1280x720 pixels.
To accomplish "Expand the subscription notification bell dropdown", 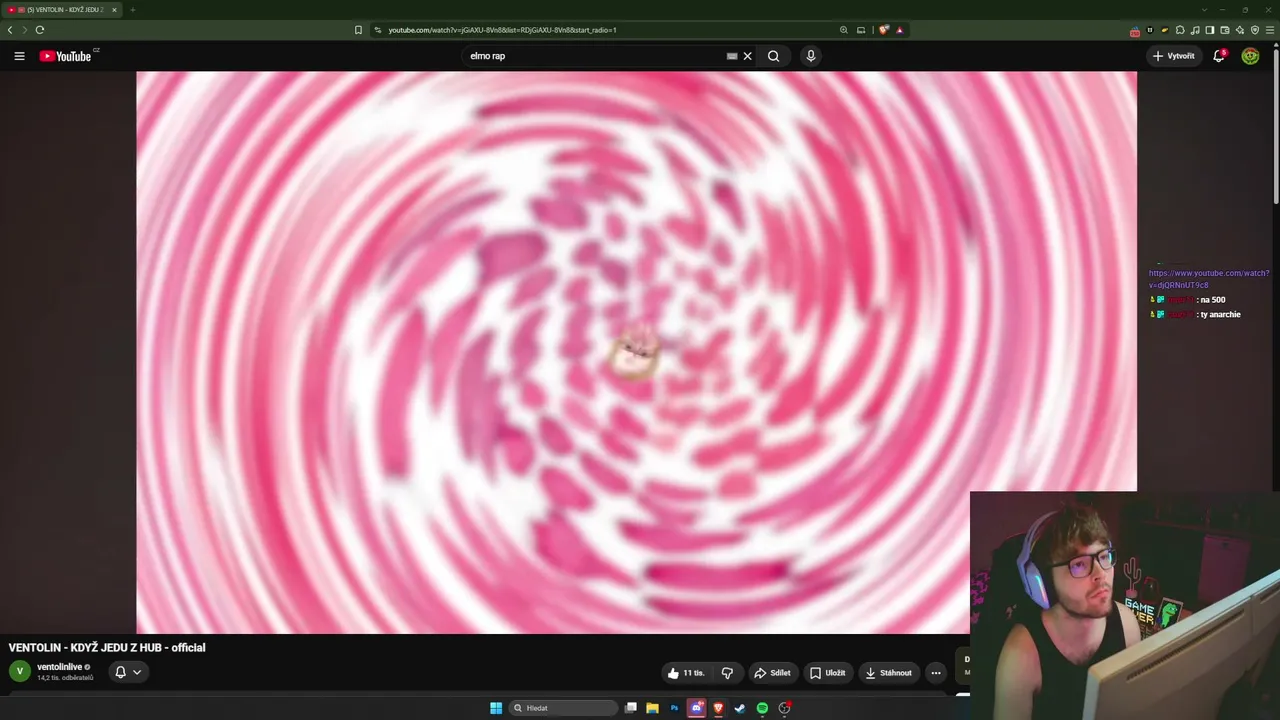I will coord(128,672).
